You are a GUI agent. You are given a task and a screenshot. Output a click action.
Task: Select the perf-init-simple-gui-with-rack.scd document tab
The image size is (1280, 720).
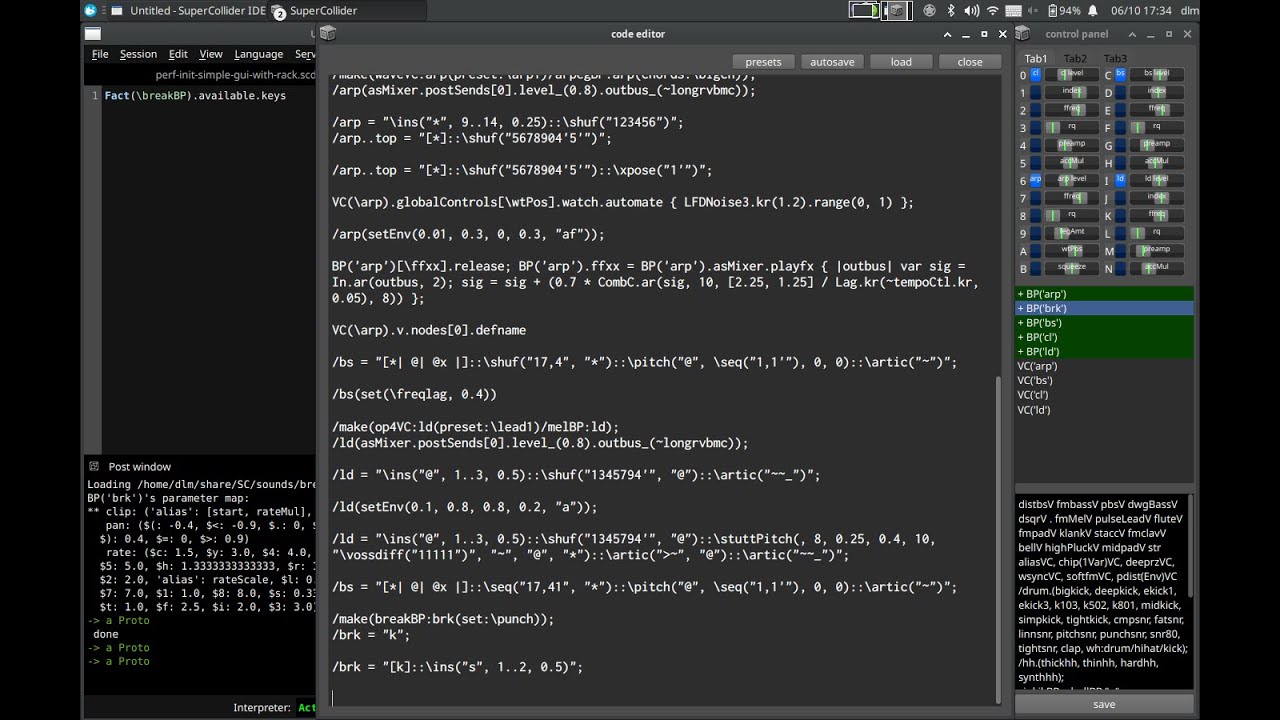235,75
